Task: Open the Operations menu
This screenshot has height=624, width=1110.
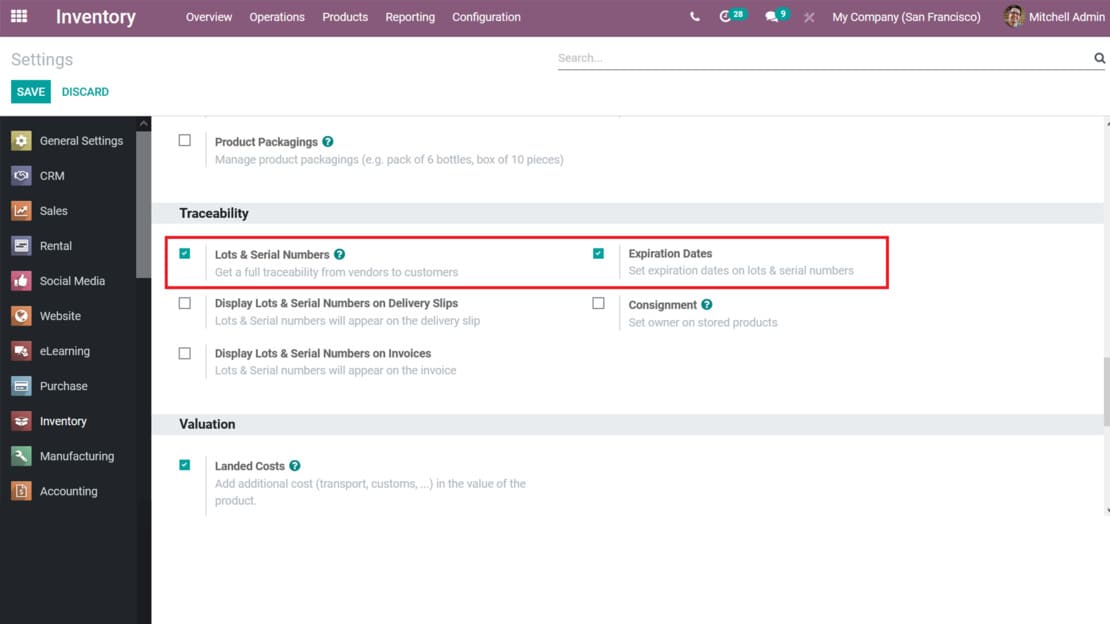Action: (x=277, y=17)
